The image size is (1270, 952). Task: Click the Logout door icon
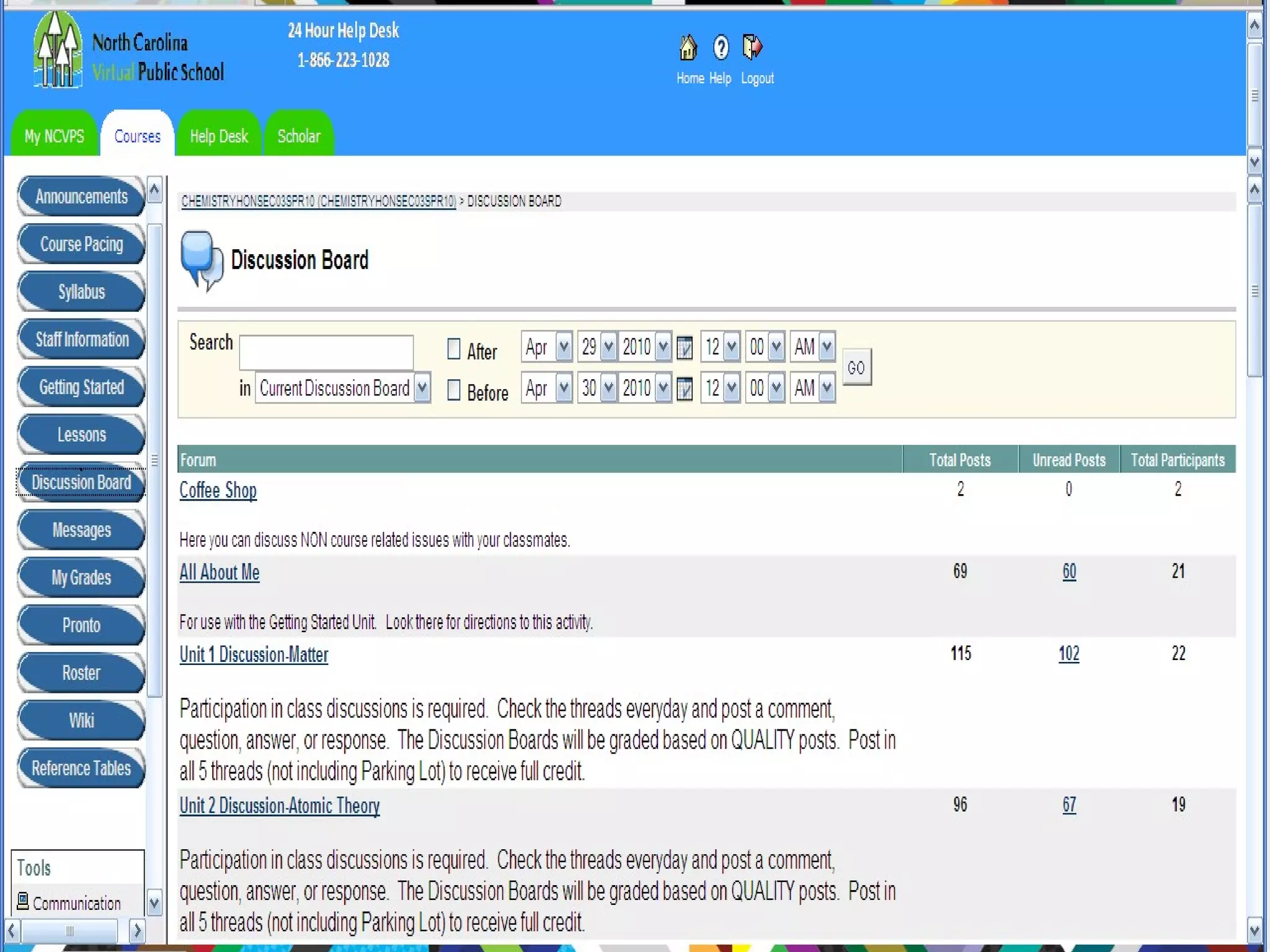click(x=752, y=47)
